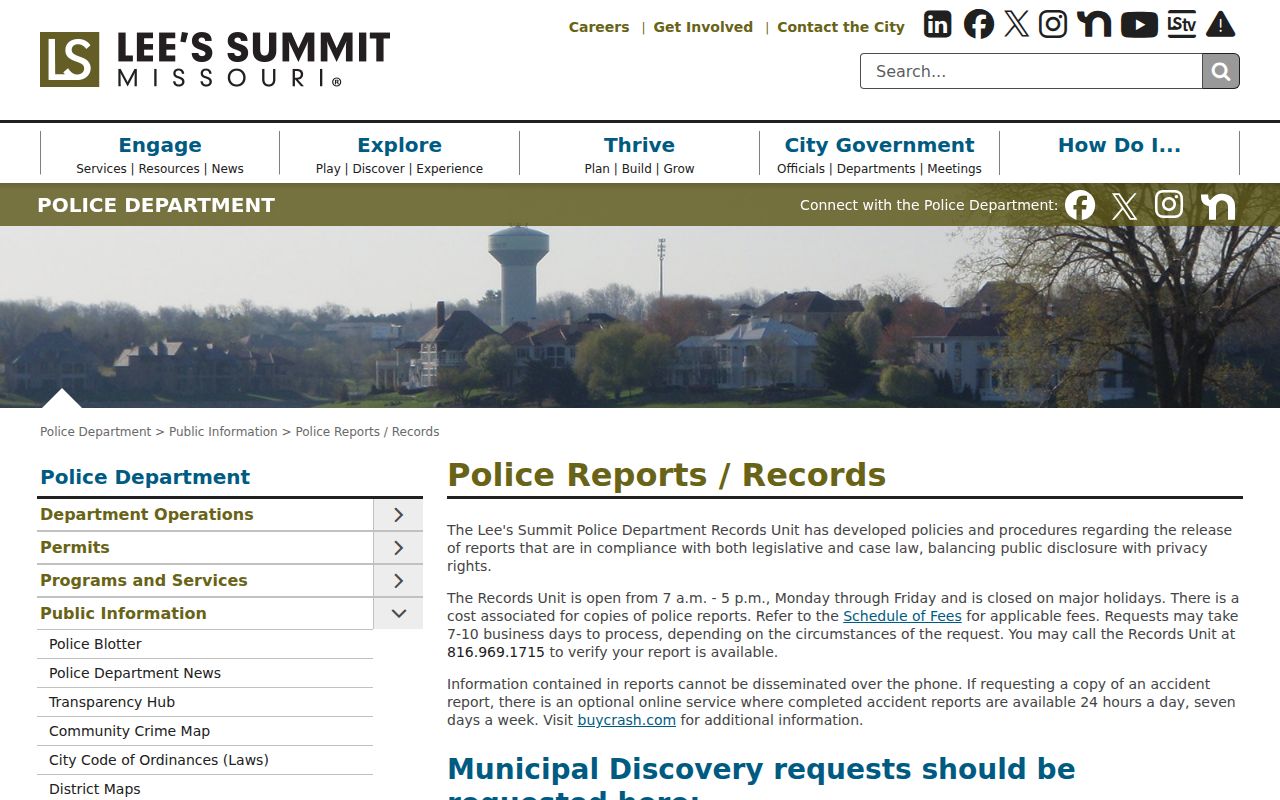Select Department Operations sidebar heading

(x=147, y=514)
